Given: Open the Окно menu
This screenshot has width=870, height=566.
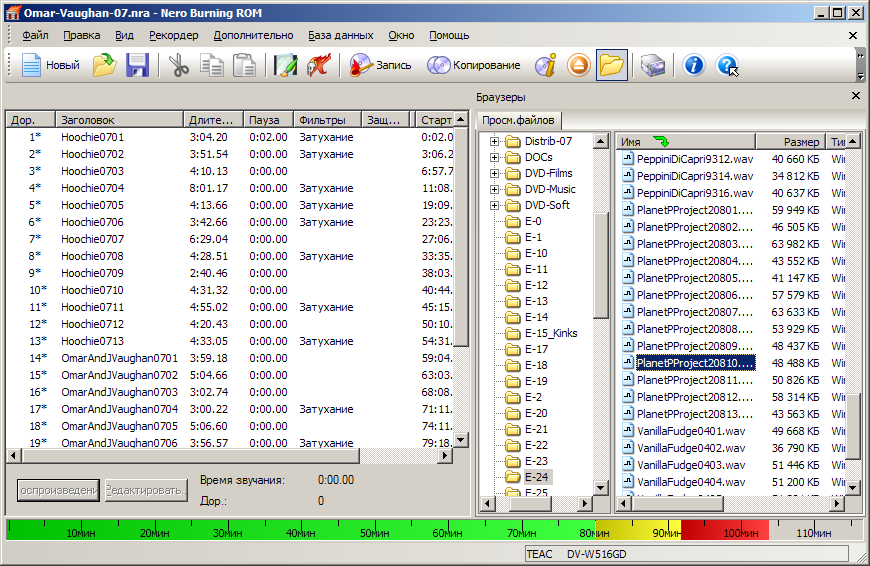Looking at the screenshot, I should 401,36.
